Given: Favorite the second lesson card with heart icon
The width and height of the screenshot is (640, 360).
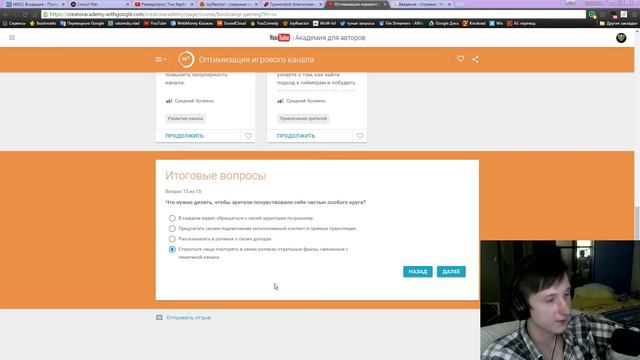Looking at the screenshot, I should pos(360,136).
